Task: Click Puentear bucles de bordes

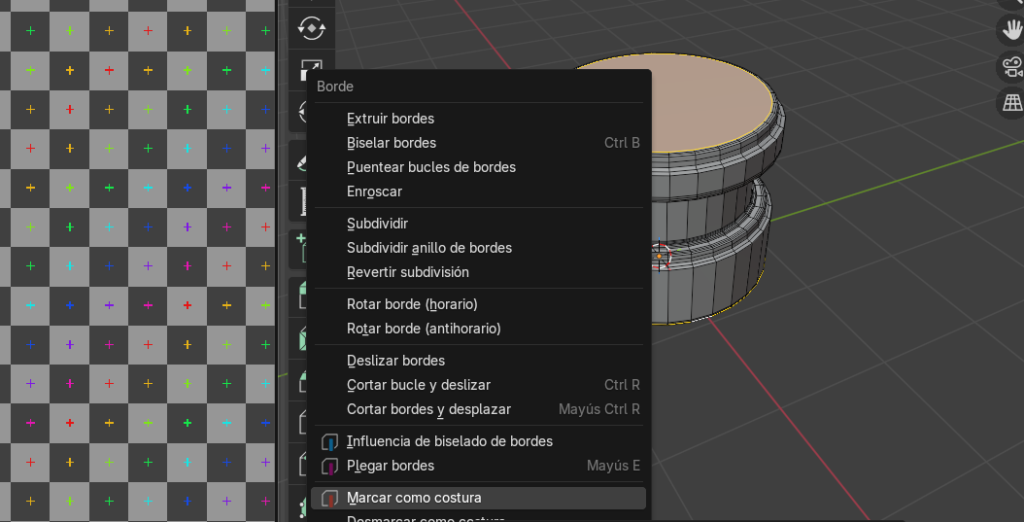Action: click(479, 167)
